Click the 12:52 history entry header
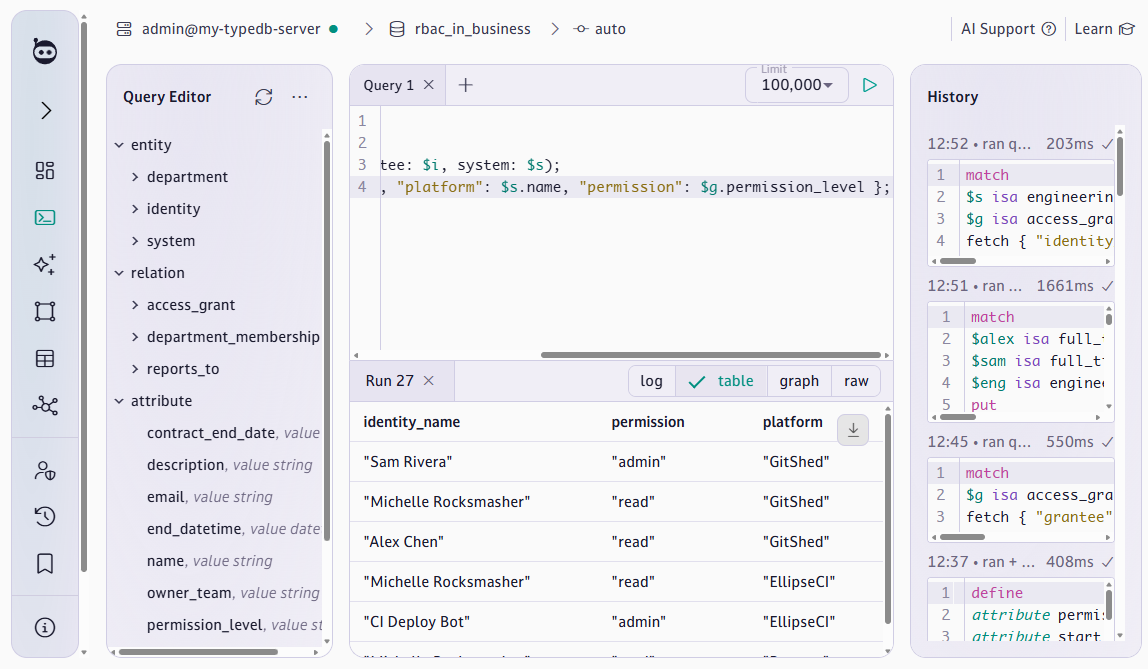 click(x=1020, y=143)
